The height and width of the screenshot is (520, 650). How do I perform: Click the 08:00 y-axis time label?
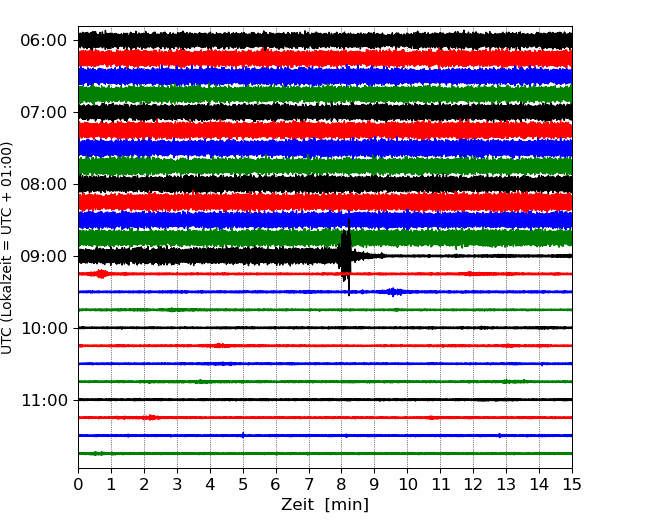pos(44,184)
